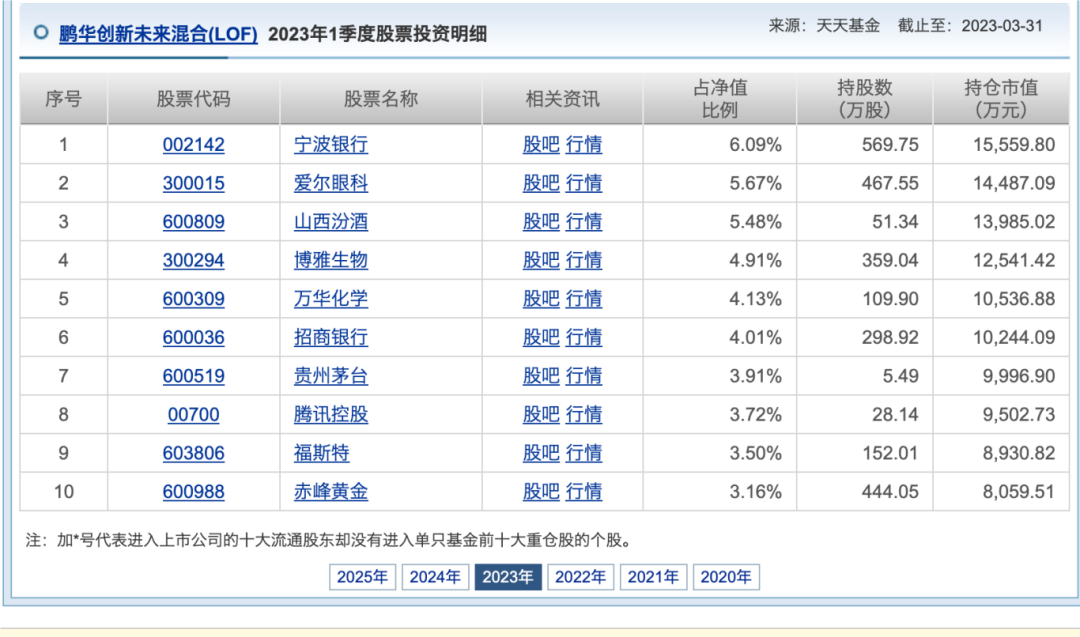Open 行情 for 贵州茅台 row

coord(583,376)
